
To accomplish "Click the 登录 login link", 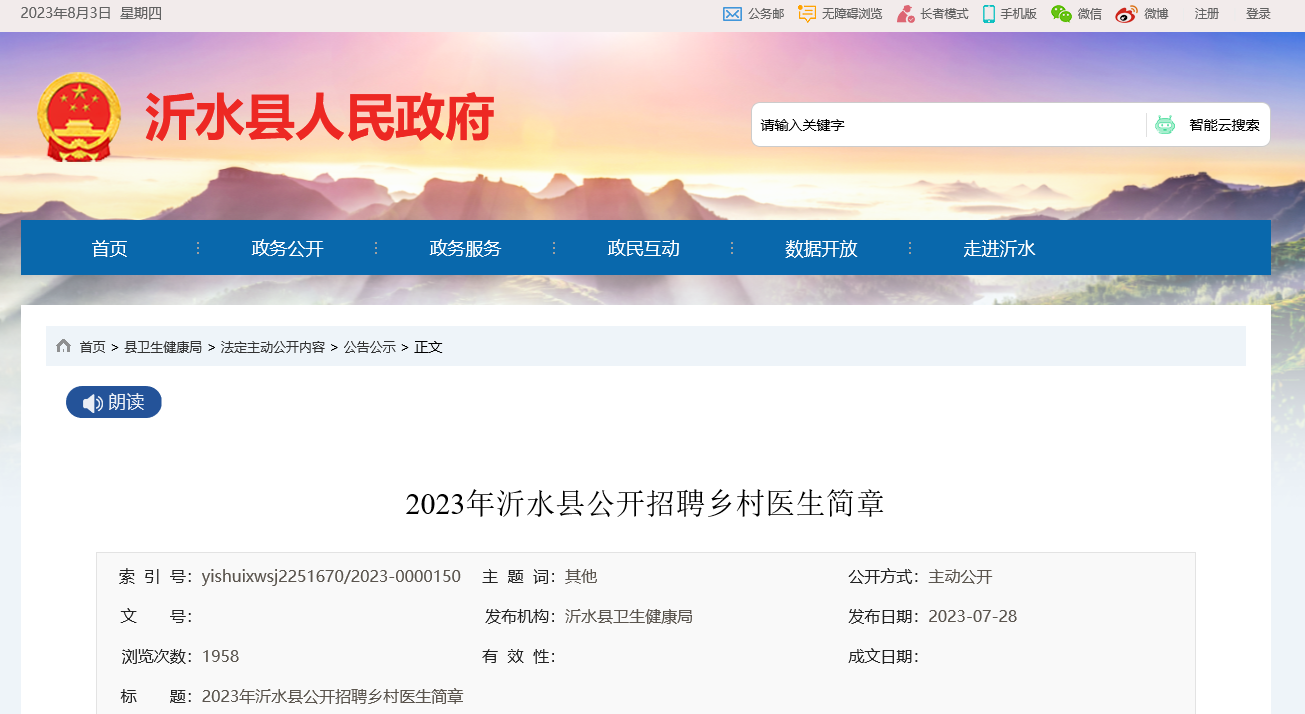I will coord(1258,14).
